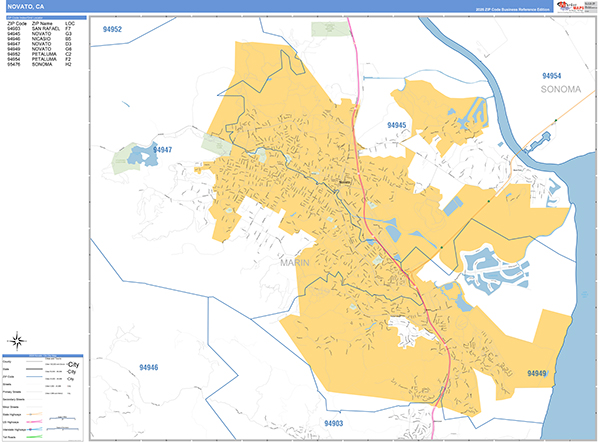Viewport: 600px width, 442px height.
Task: Click the largest City label in legend
Action: coord(71,366)
